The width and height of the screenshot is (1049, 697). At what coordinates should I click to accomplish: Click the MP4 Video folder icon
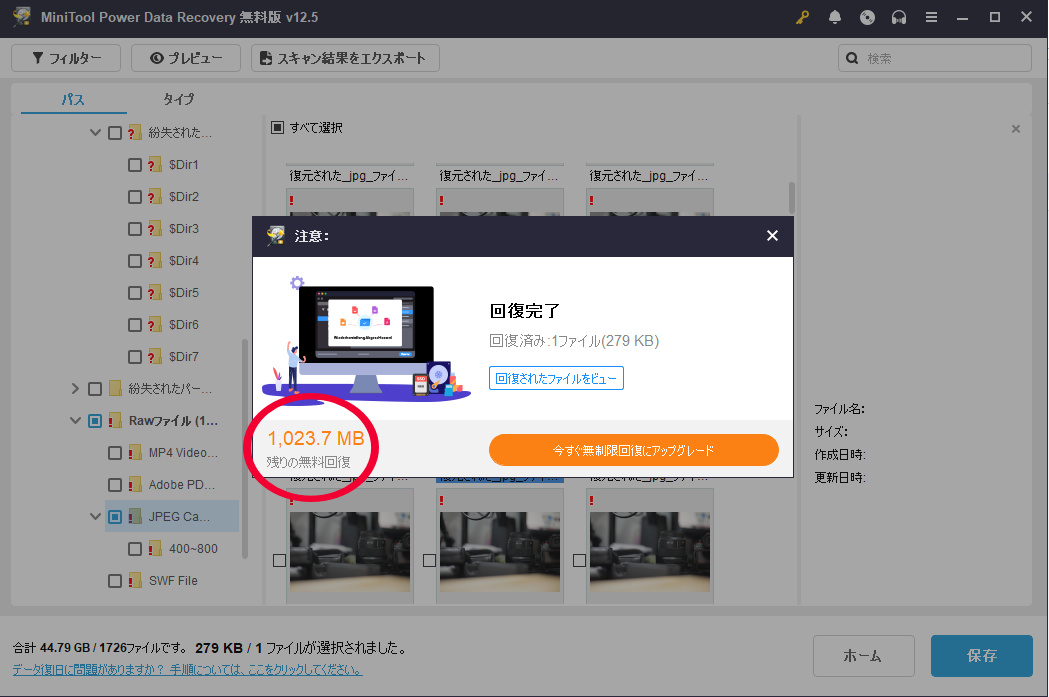tap(135, 453)
